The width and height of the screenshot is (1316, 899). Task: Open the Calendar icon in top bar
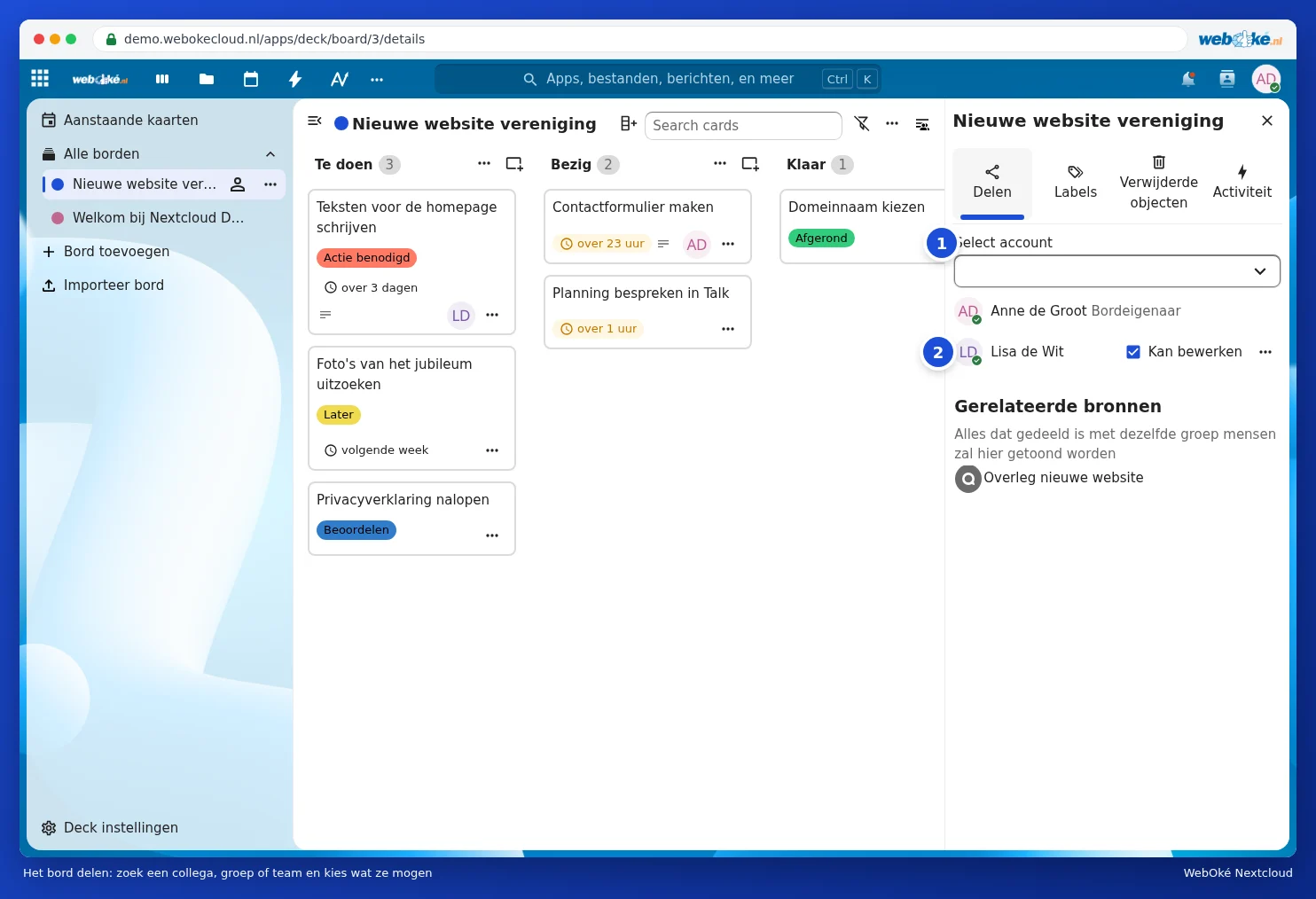pyautogui.click(x=251, y=79)
